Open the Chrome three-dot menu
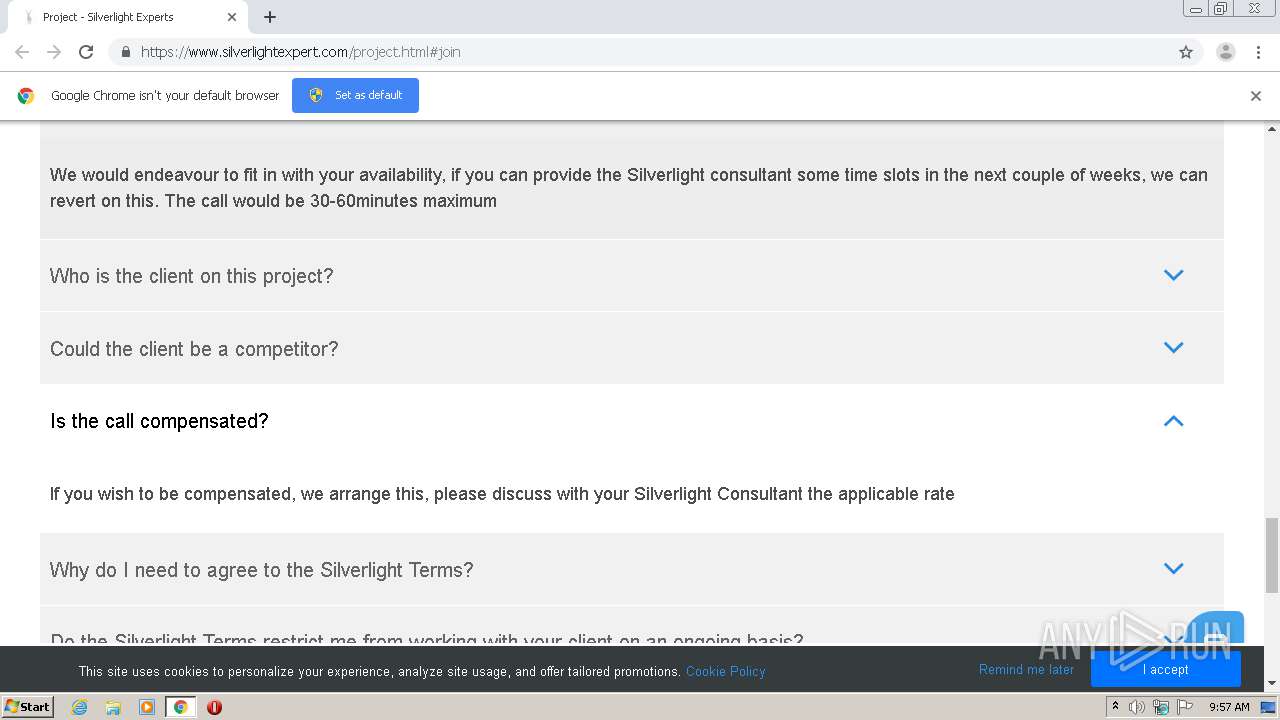 click(1258, 52)
